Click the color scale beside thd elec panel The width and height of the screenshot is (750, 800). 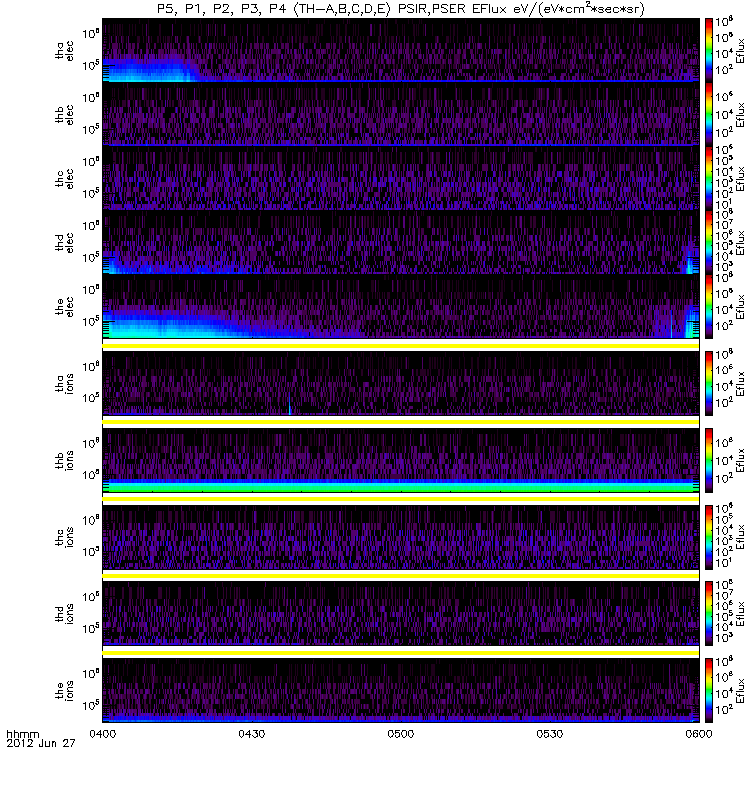709,243
